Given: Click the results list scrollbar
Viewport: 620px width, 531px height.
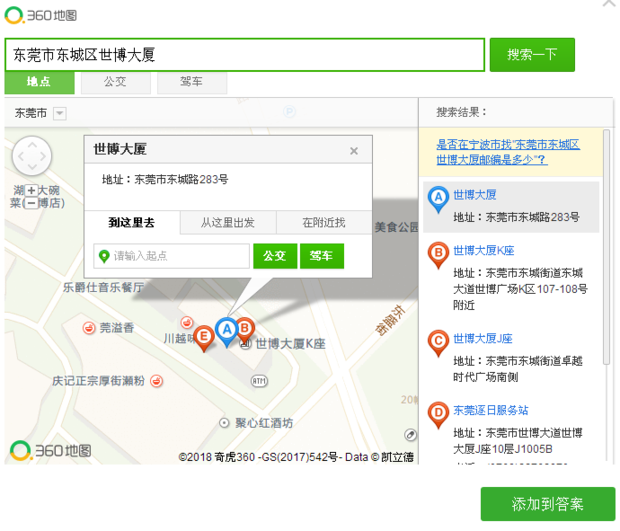Looking at the screenshot, I should pyautogui.click(x=607, y=246).
